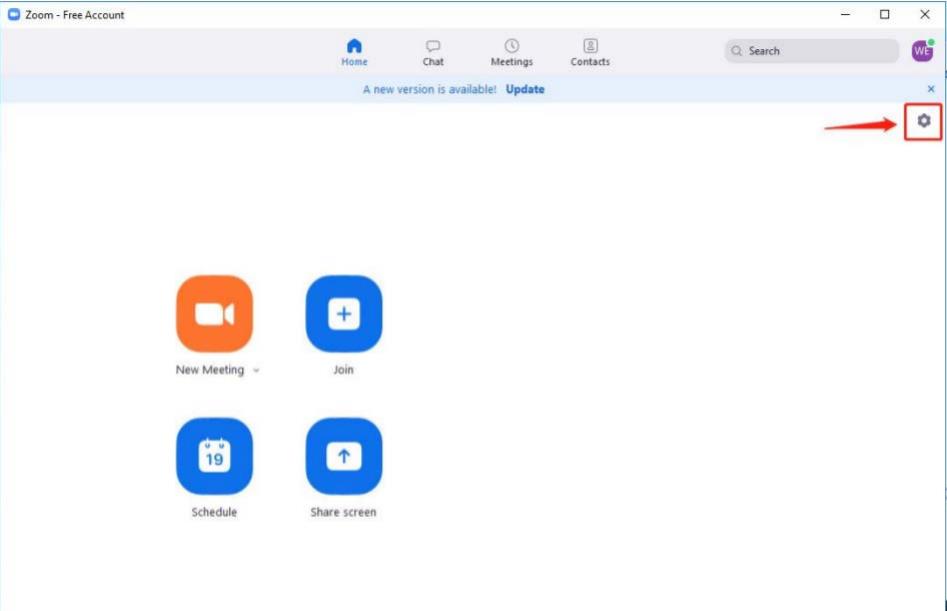Click the 'Schedule' label text
947x611 pixels.
[214, 512]
